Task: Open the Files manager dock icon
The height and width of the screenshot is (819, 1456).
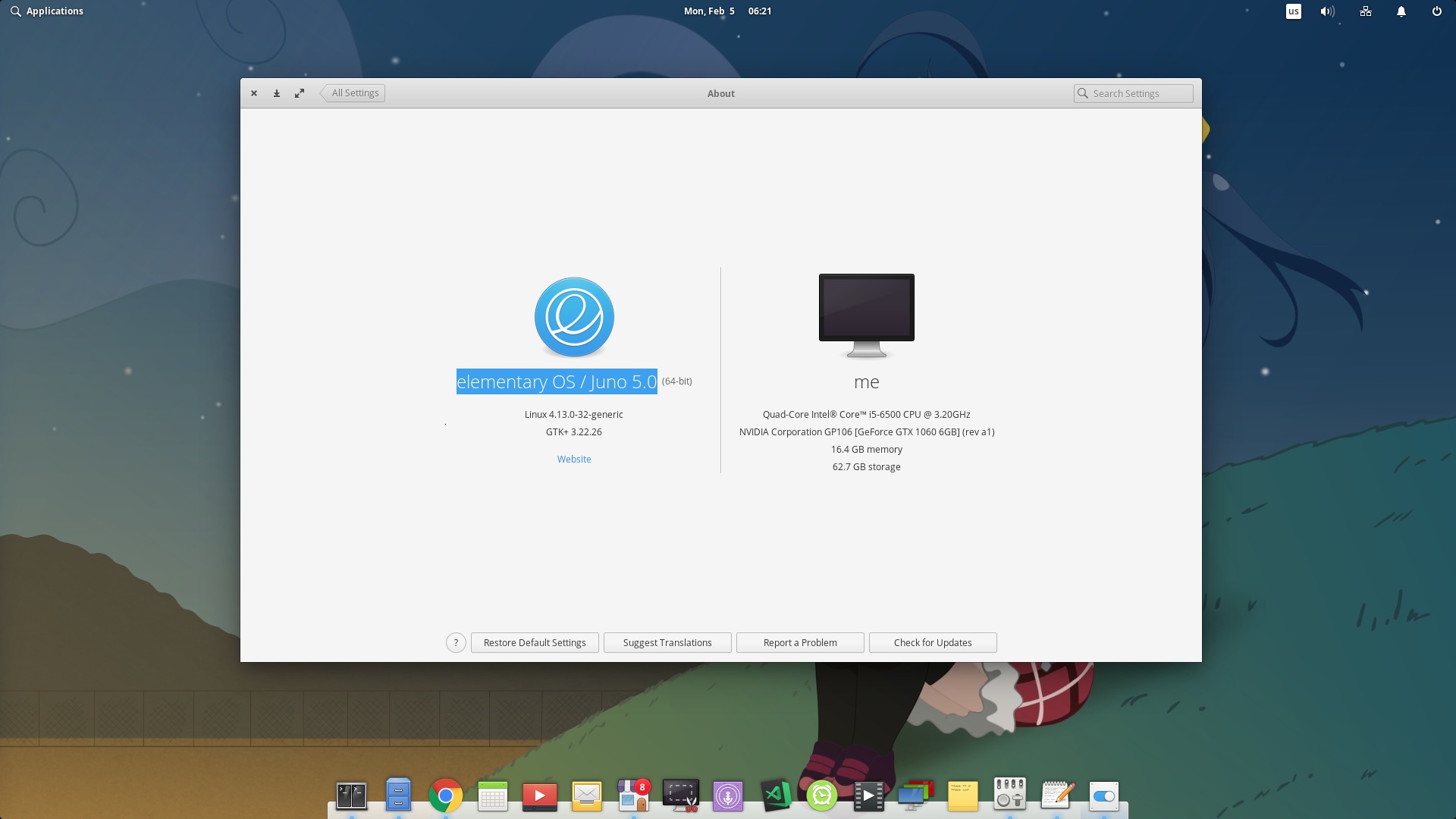Action: [398, 795]
